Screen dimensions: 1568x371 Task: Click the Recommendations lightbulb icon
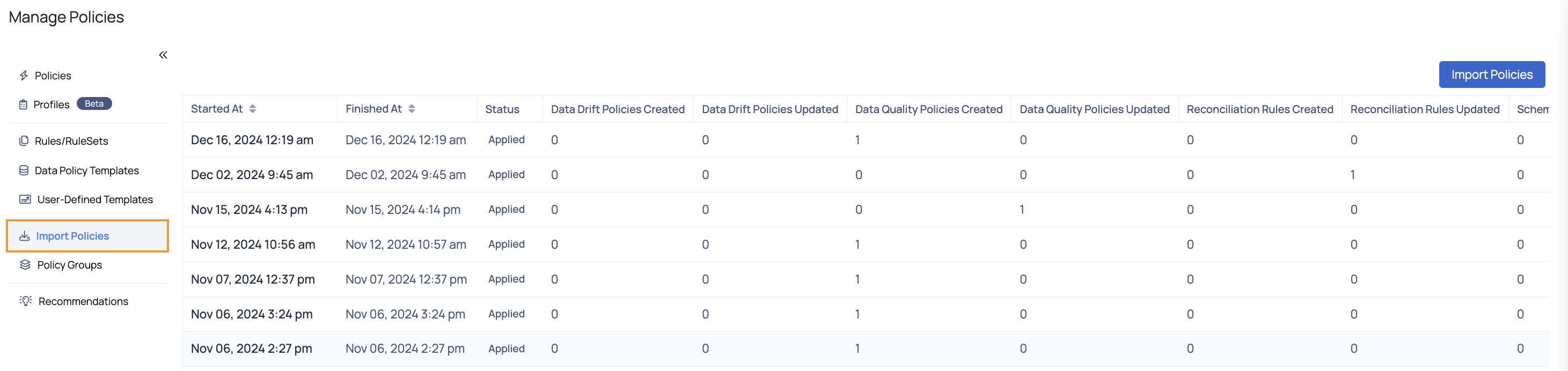(x=26, y=300)
